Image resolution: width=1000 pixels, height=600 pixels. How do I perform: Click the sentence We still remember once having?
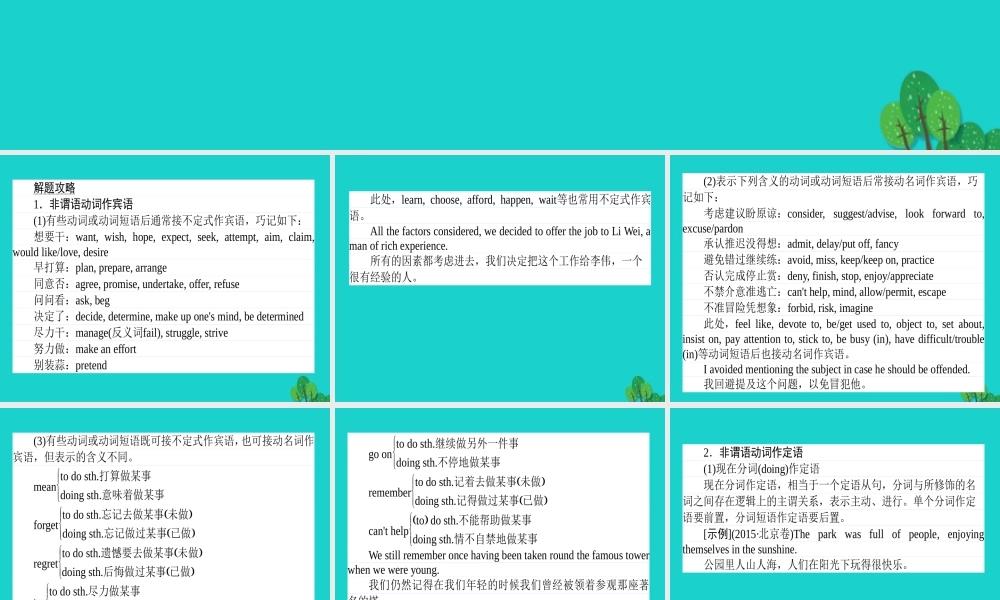point(499,562)
